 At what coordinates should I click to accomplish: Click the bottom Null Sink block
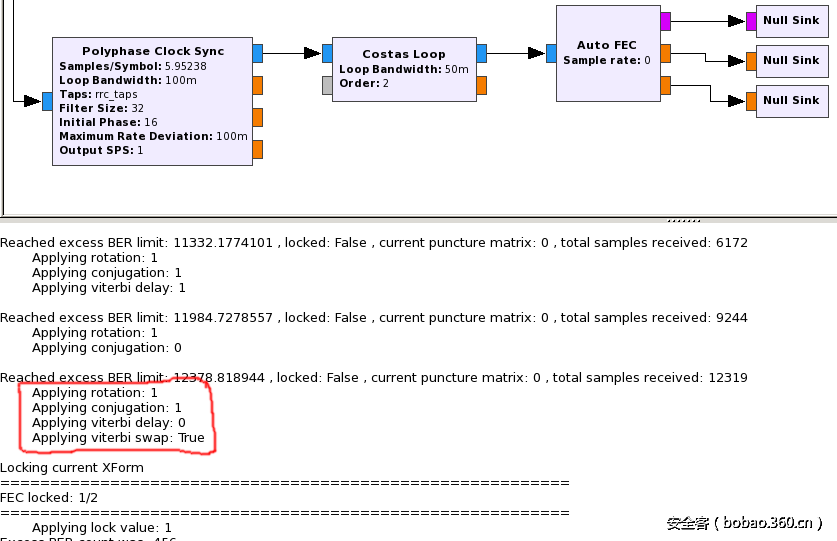pyautogui.click(x=791, y=100)
